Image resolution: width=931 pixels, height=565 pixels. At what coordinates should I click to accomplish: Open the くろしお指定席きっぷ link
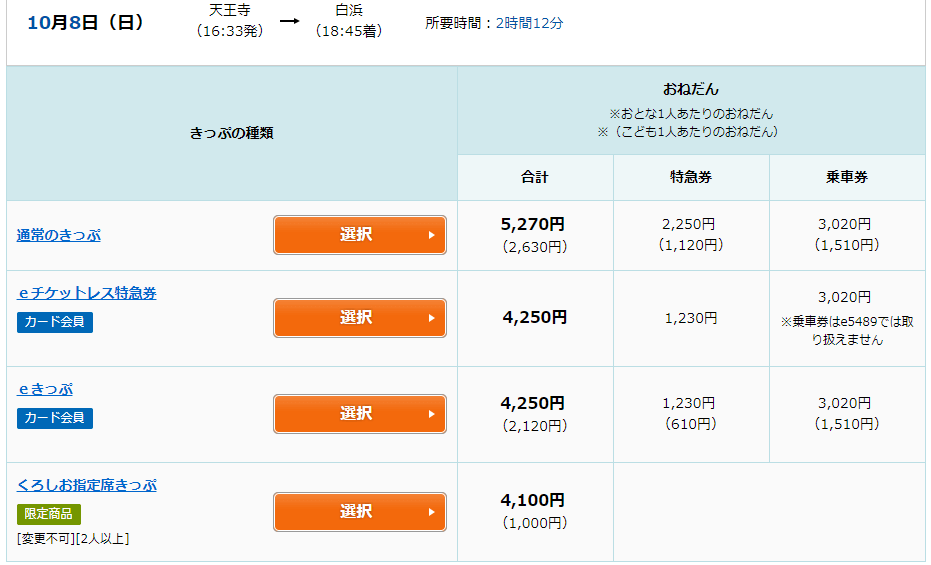coord(87,485)
